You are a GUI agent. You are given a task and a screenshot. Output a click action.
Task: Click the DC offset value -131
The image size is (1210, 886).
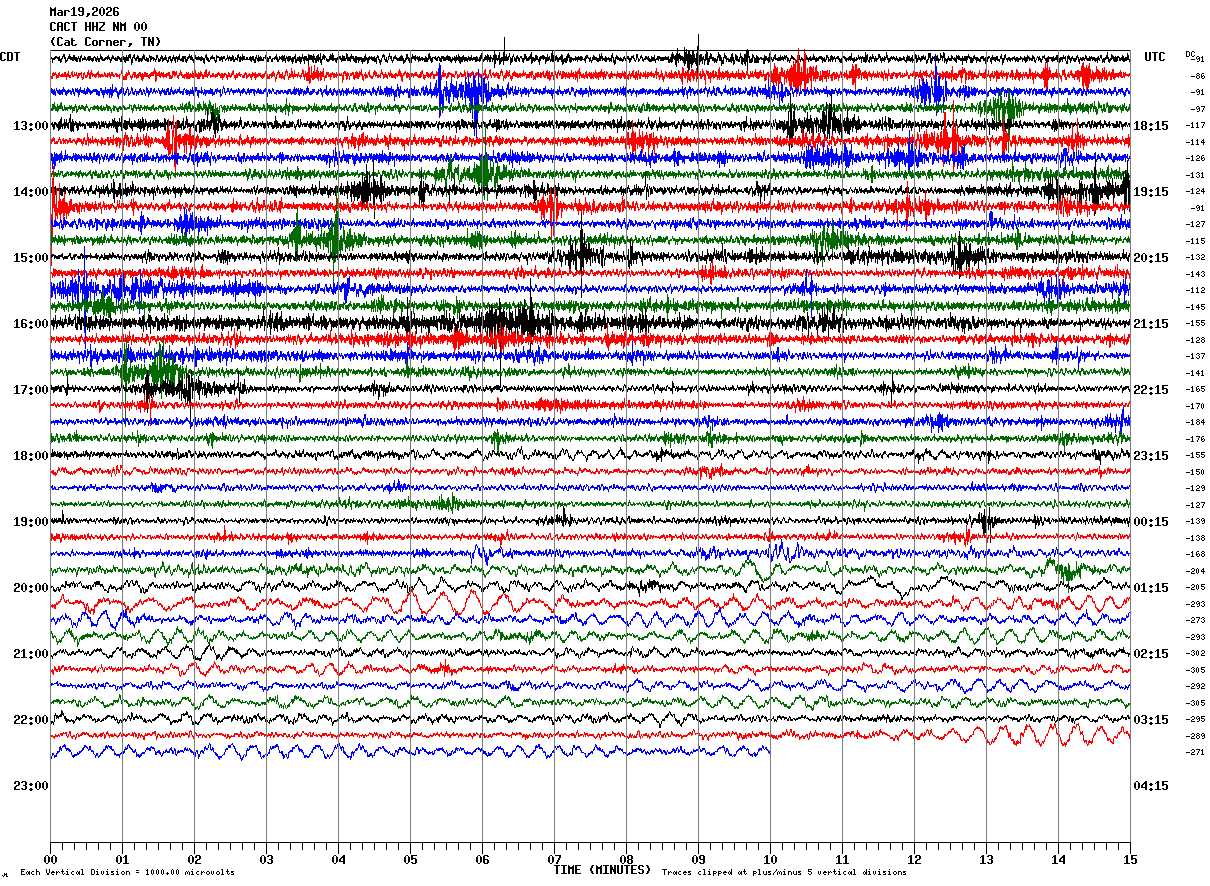(1196, 175)
